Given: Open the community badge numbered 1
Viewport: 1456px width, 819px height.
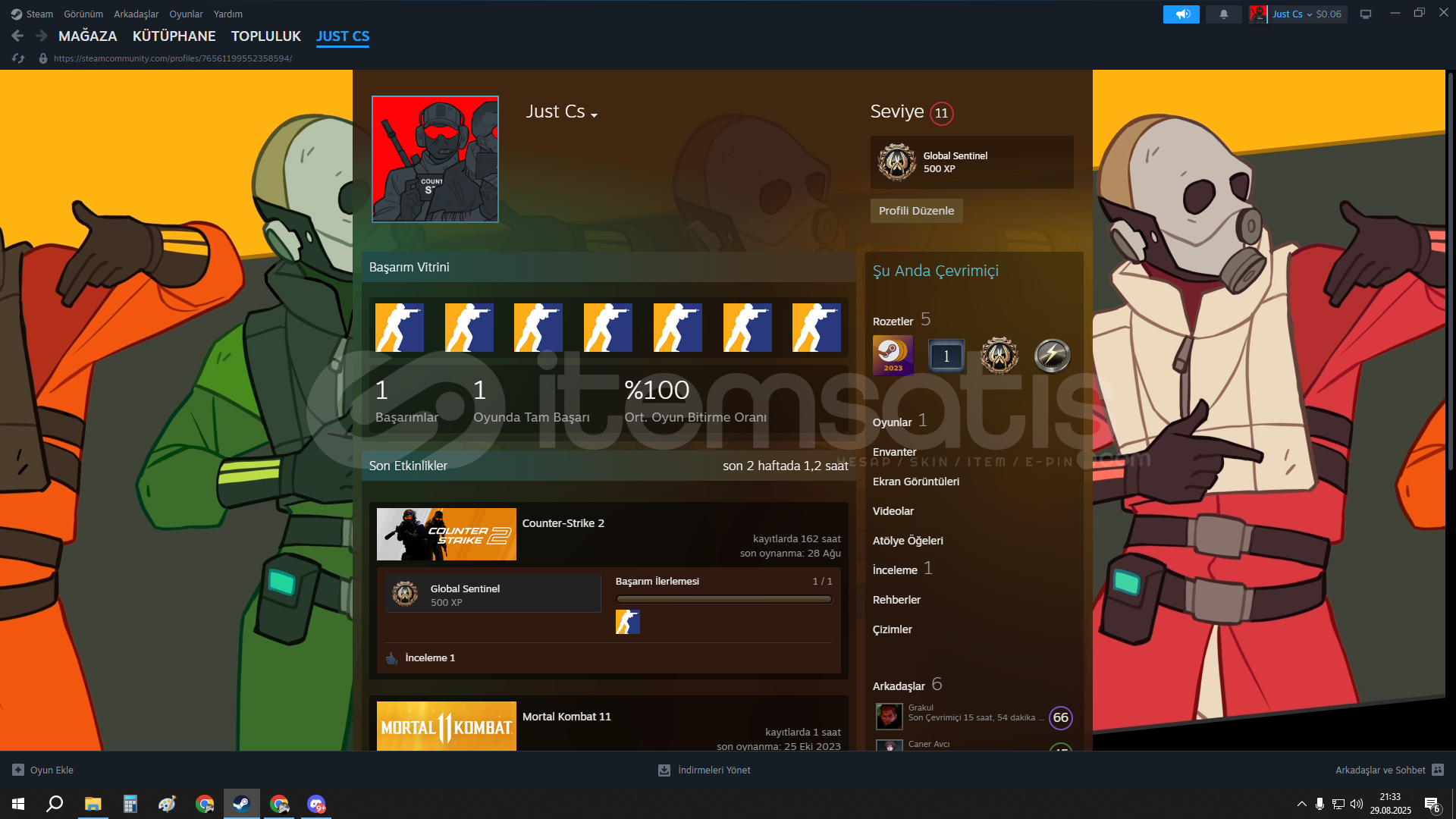Looking at the screenshot, I should click(946, 356).
